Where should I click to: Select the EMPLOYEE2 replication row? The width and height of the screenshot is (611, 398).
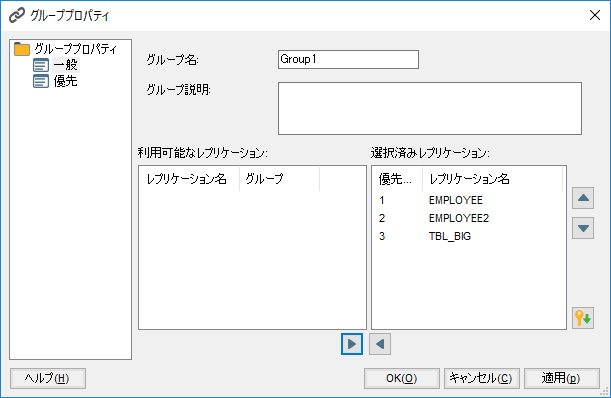468,218
